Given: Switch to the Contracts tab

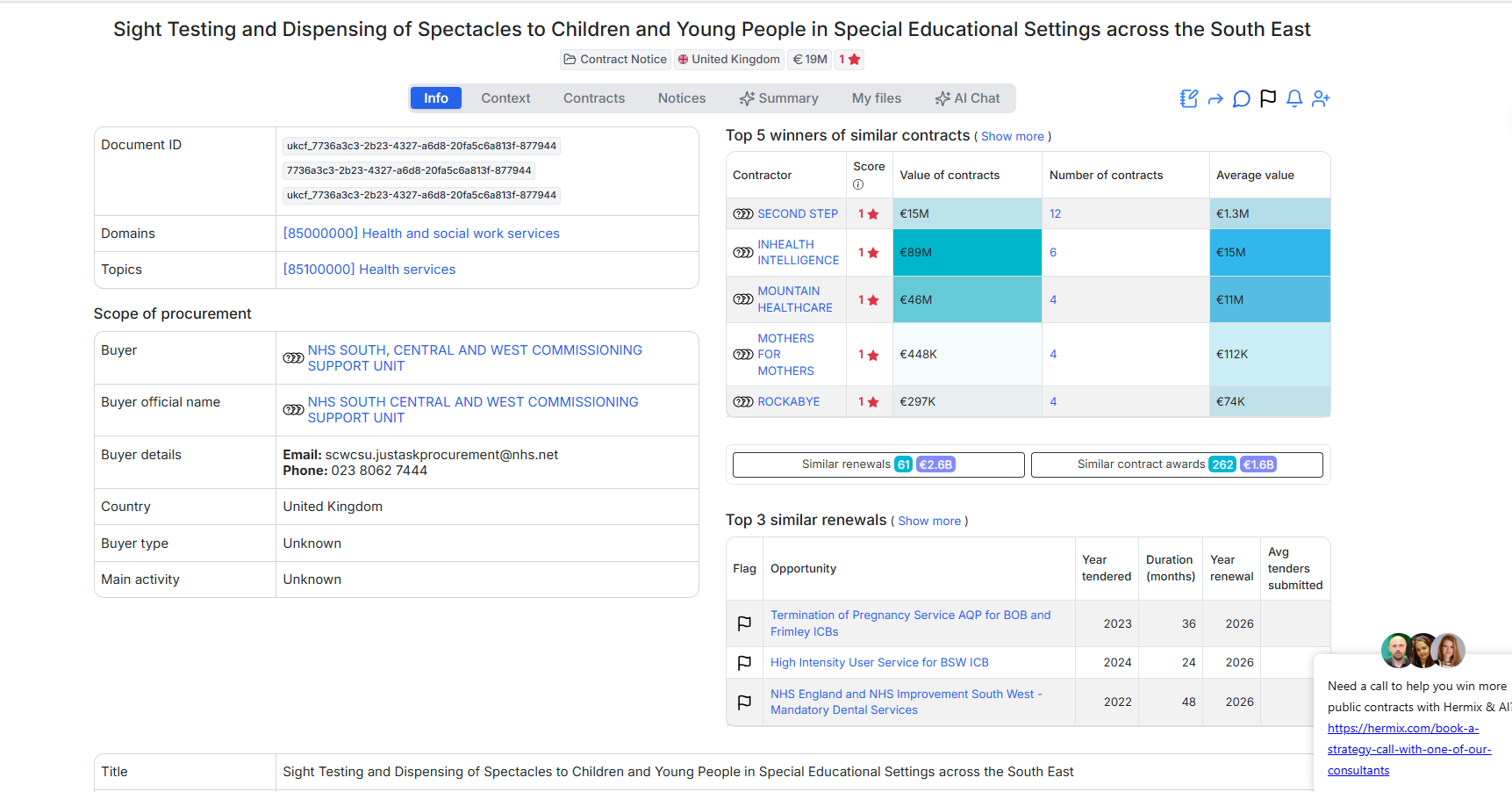Looking at the screenshot, I should pyautogui.click(x=594, y=97).
